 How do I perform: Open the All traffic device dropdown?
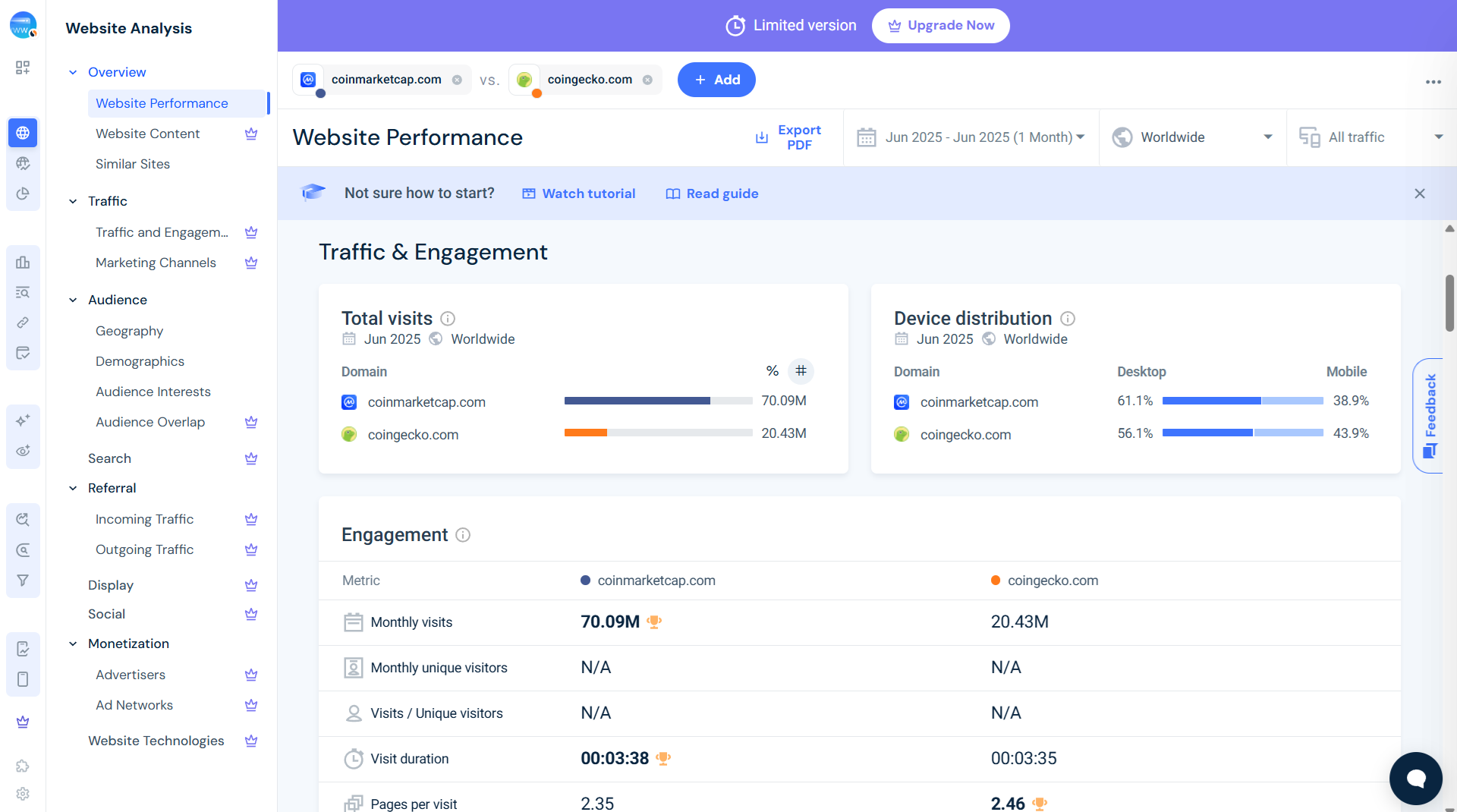pos(1370,137)
